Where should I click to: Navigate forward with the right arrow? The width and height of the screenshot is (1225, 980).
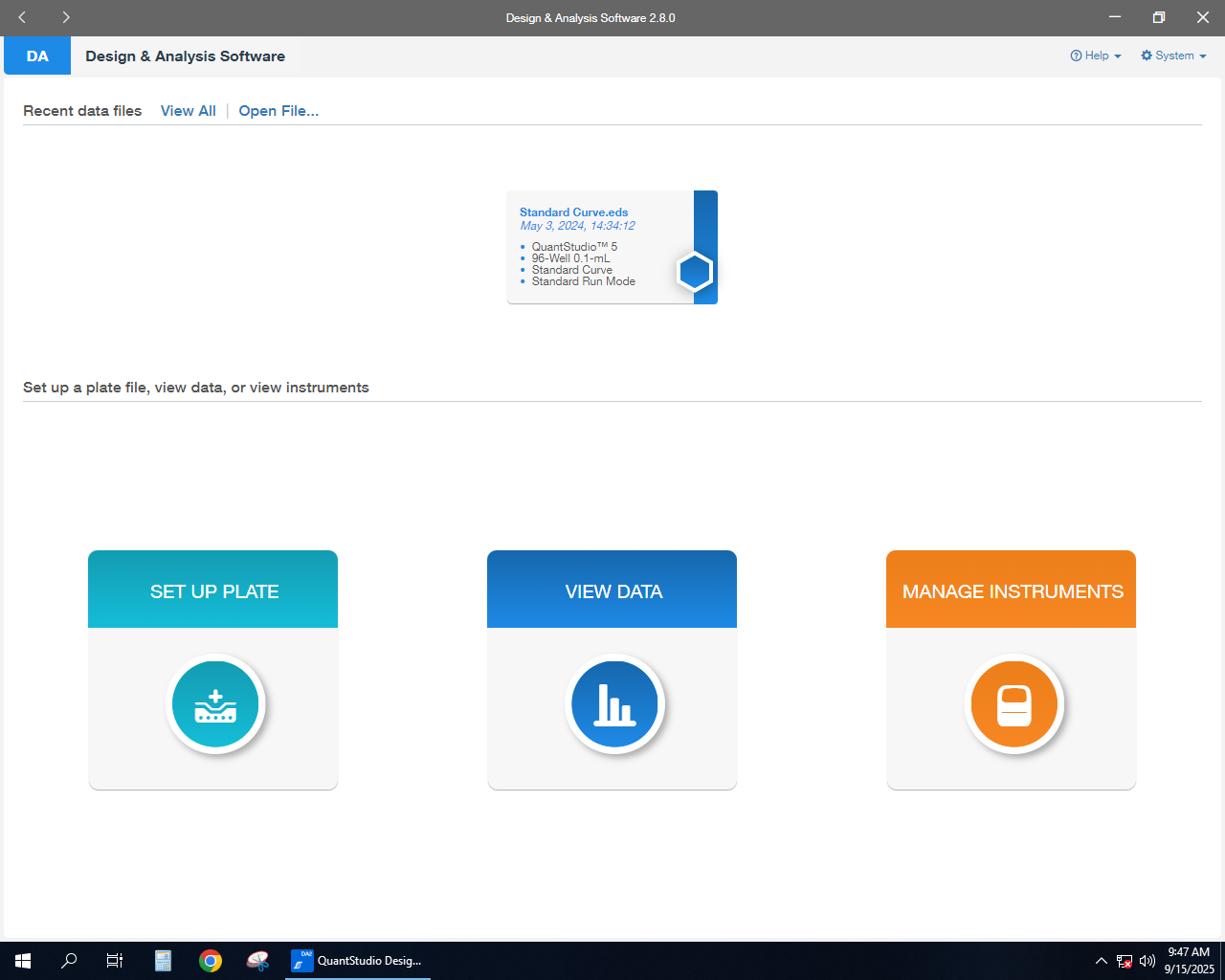pos(65,17)
